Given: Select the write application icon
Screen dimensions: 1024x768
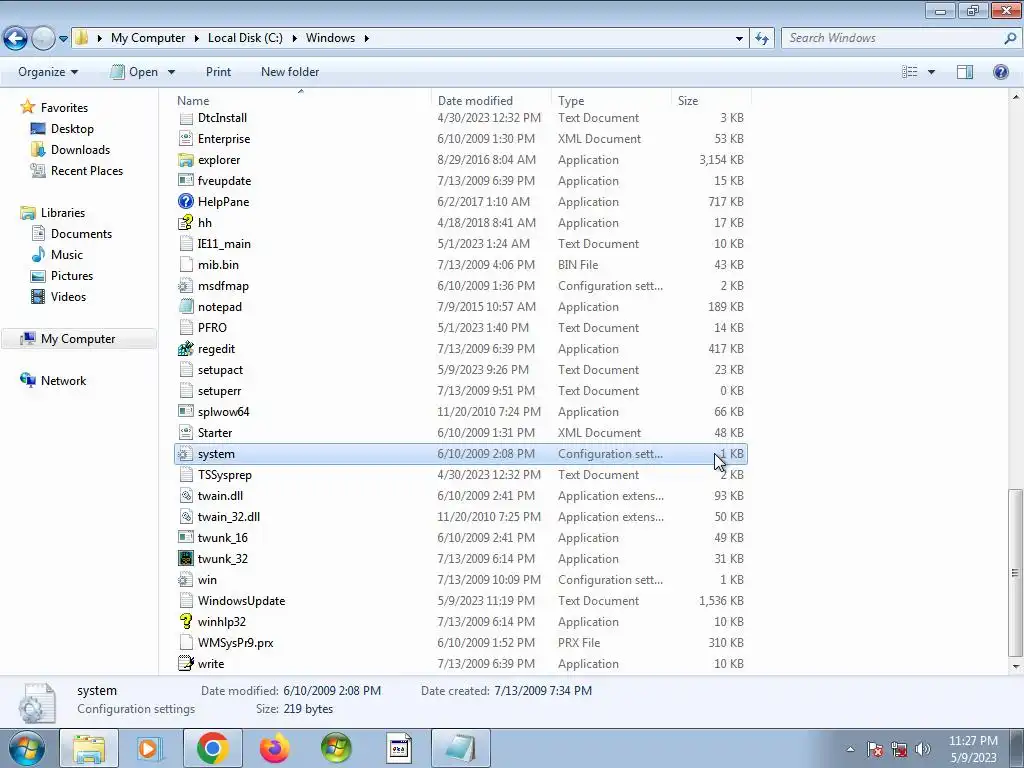Looking at the screenshot, I should pos(186,664).
